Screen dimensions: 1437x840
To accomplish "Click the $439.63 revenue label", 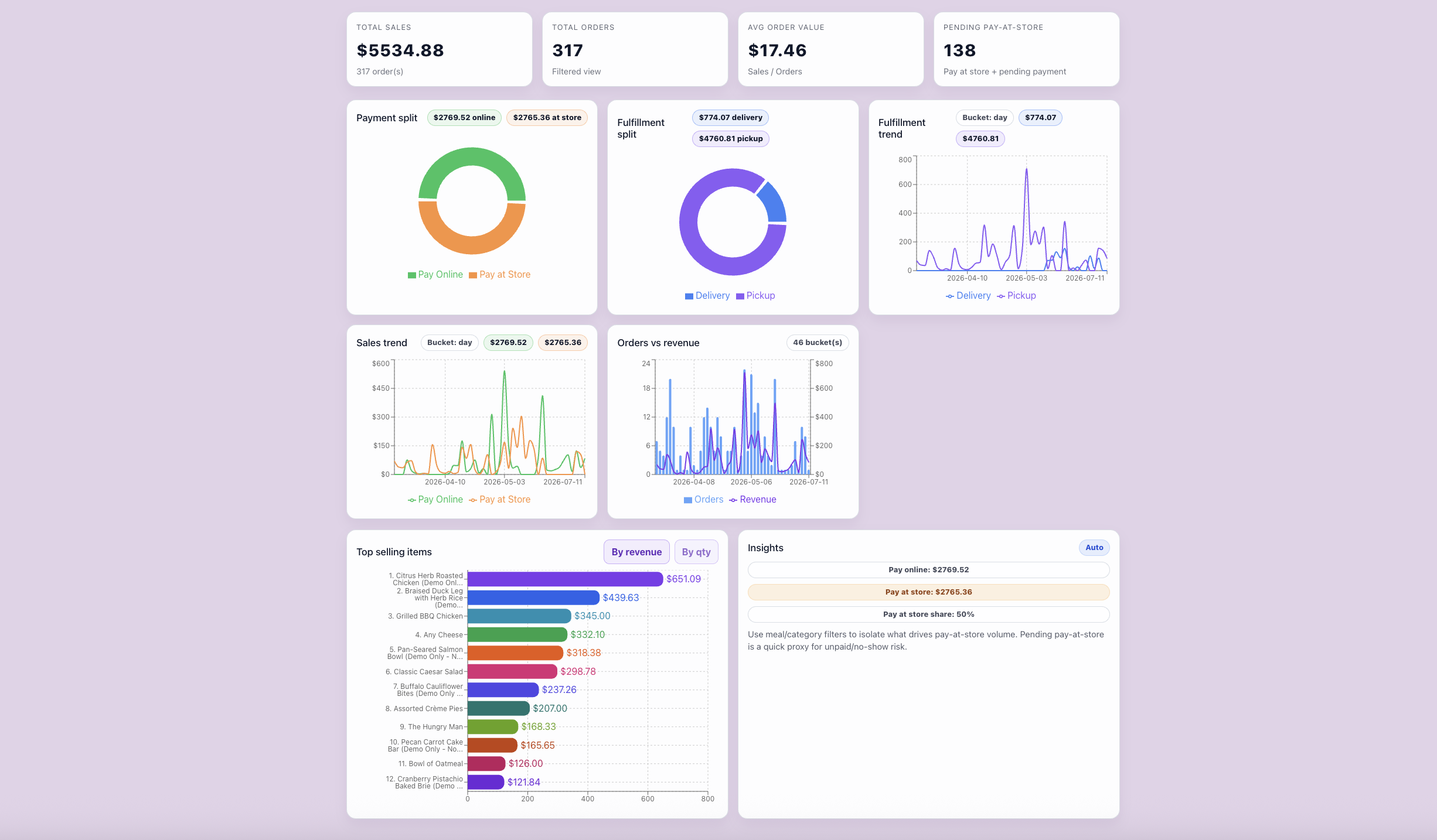I will pos(621,597).
